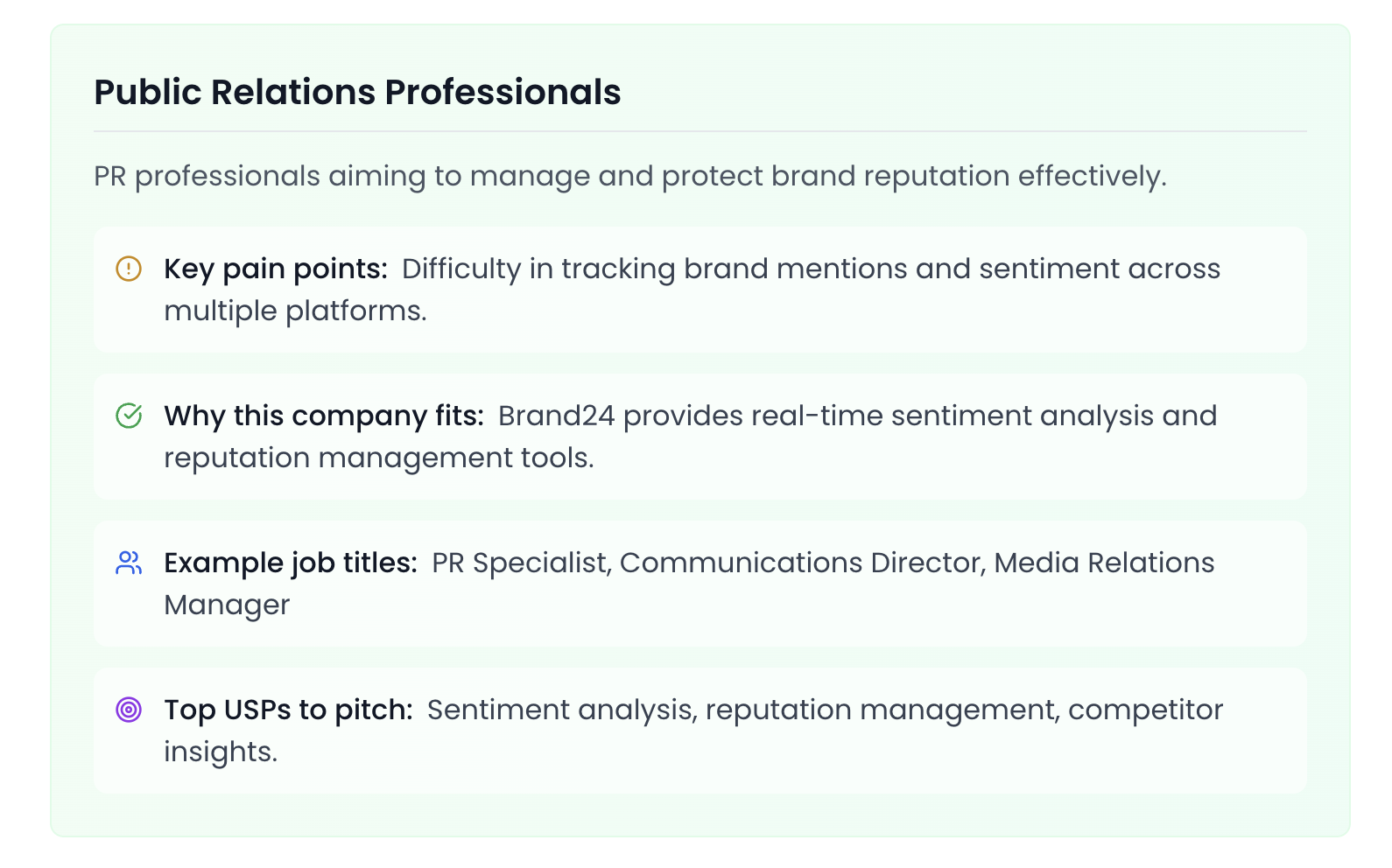
Task: Click the 'Example job titles:' label
Action: [x=291, y=563]
